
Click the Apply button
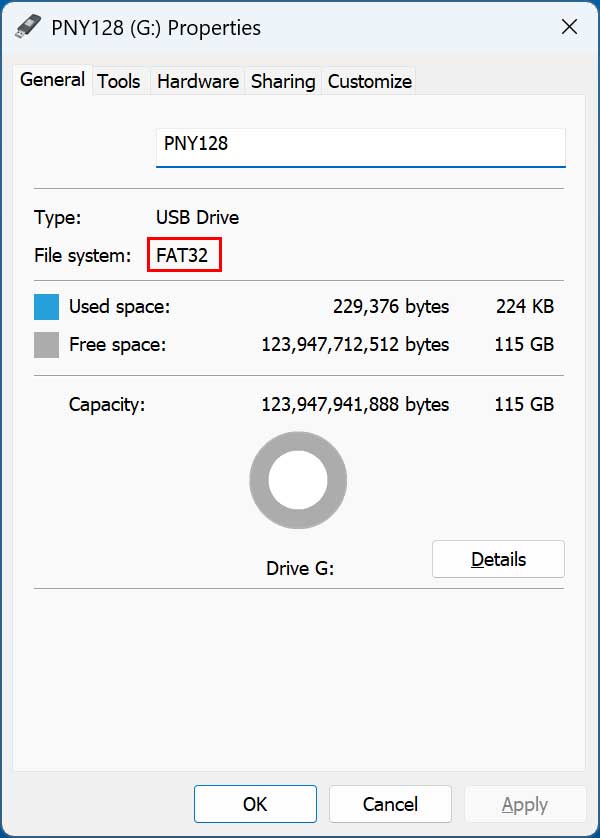525,804
